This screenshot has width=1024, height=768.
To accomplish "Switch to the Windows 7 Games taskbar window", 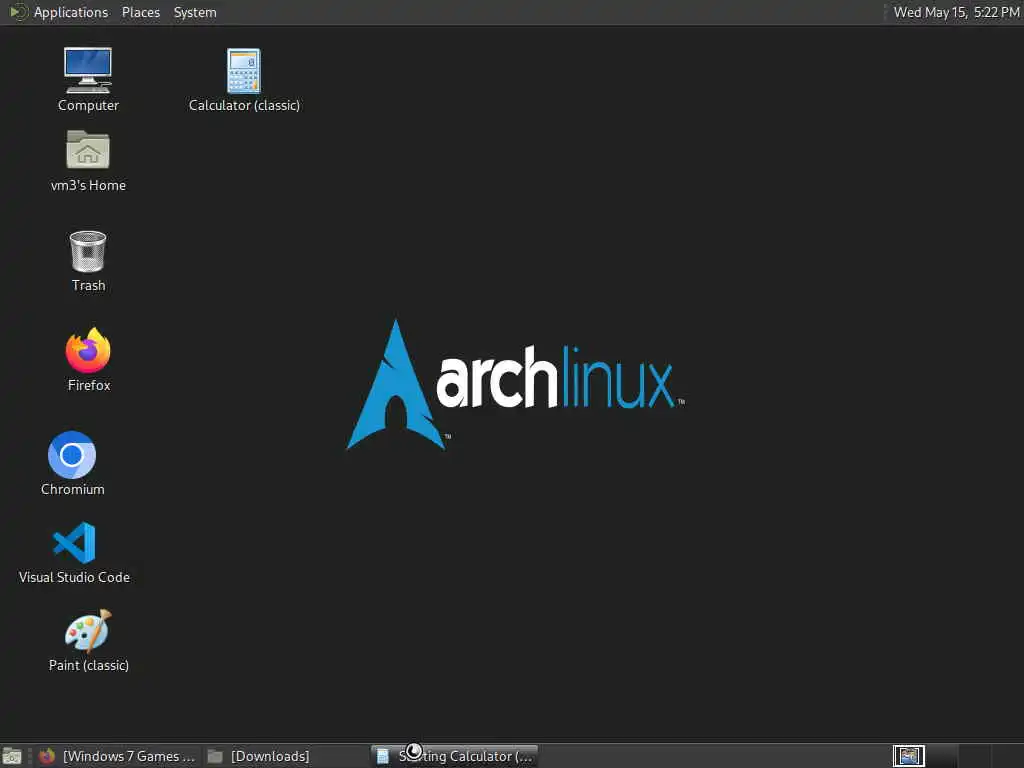I will click(x=118, y=756).
